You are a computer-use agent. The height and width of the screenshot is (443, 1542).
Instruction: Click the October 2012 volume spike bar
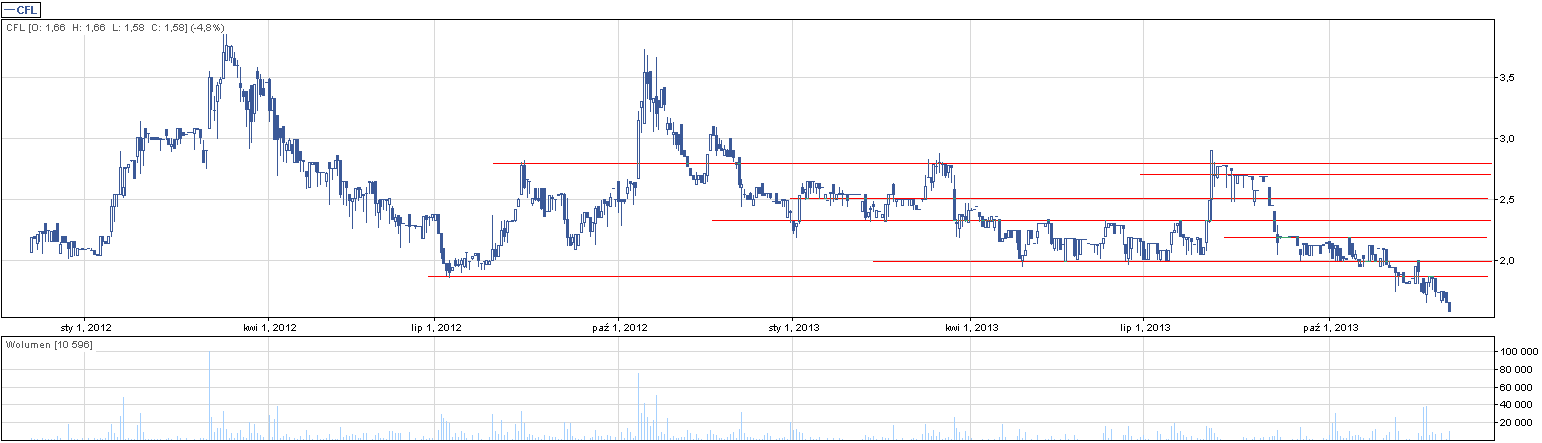click(x=638, y=406)
